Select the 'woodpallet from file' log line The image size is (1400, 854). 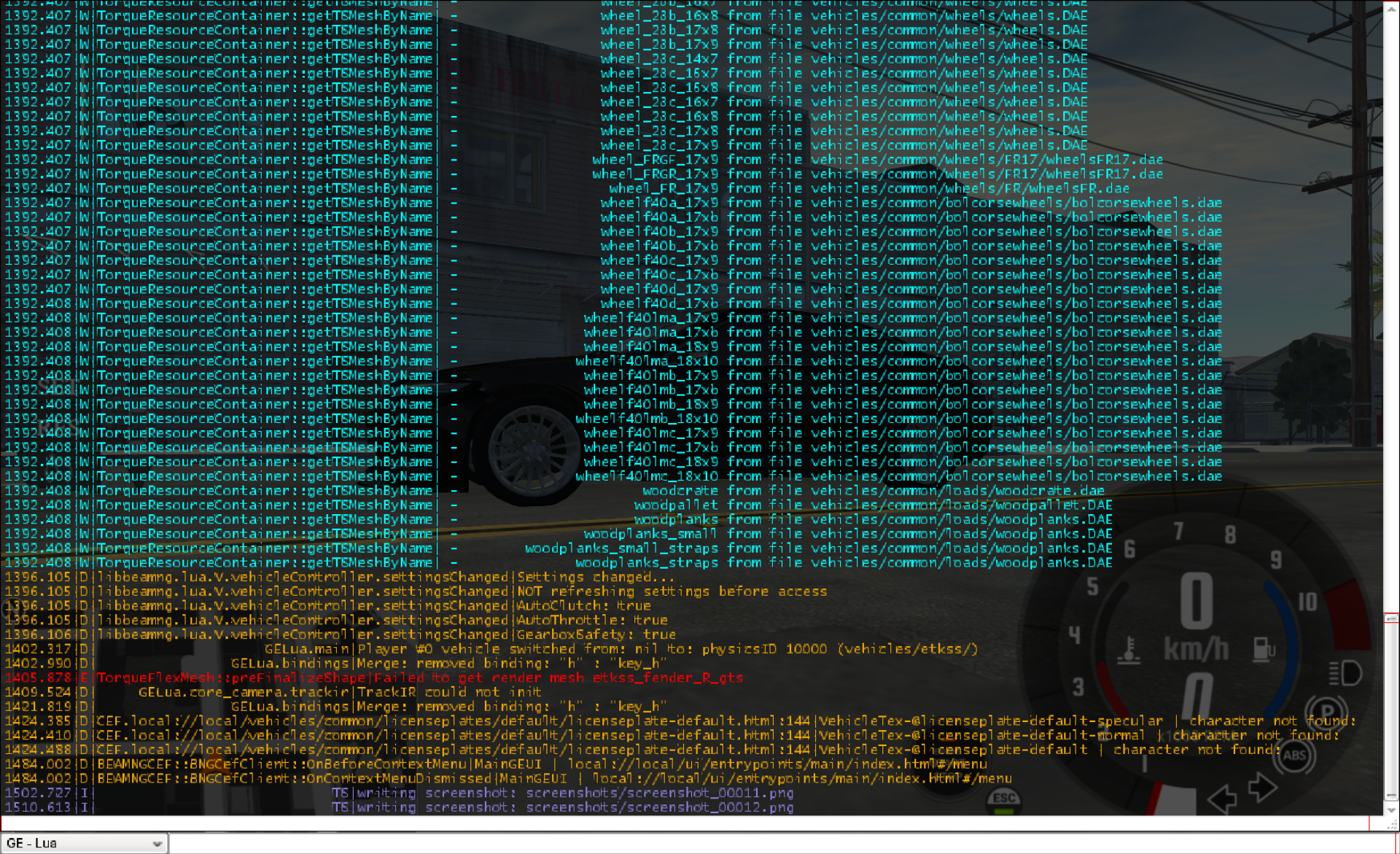click(x=559, y=505)
